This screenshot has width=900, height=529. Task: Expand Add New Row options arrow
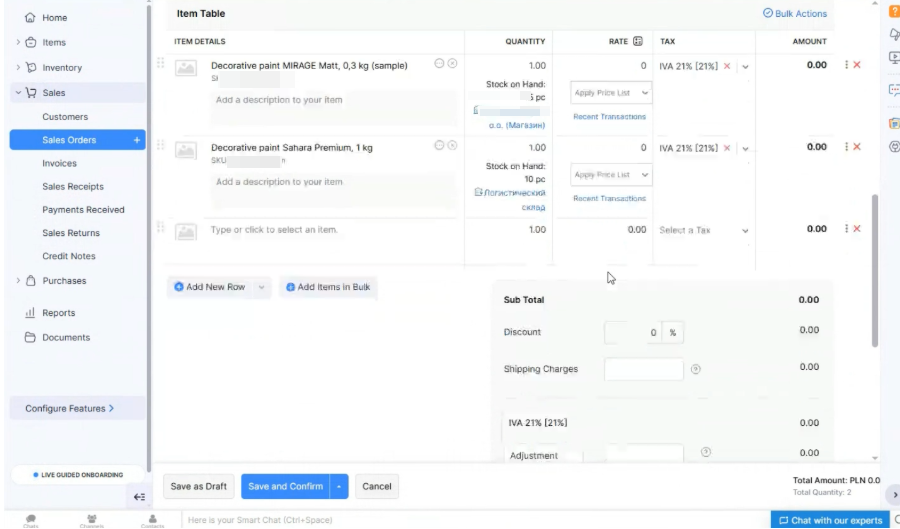pyautogui.click(x=262, y=287)
